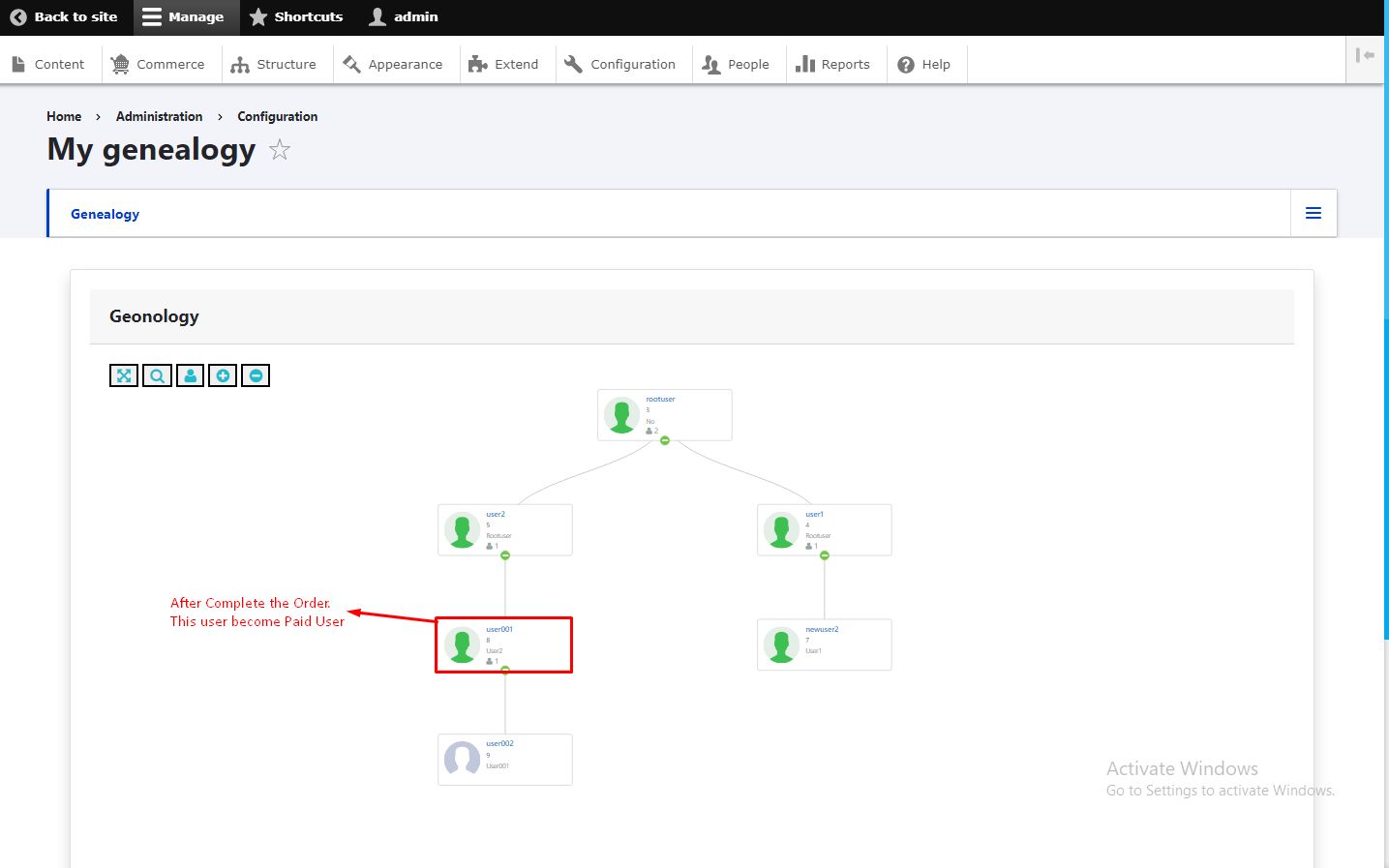Click sponsor text User1 in newuser2 card
The height and width of the screenshot is (868, 1389).
click(813, 651)
